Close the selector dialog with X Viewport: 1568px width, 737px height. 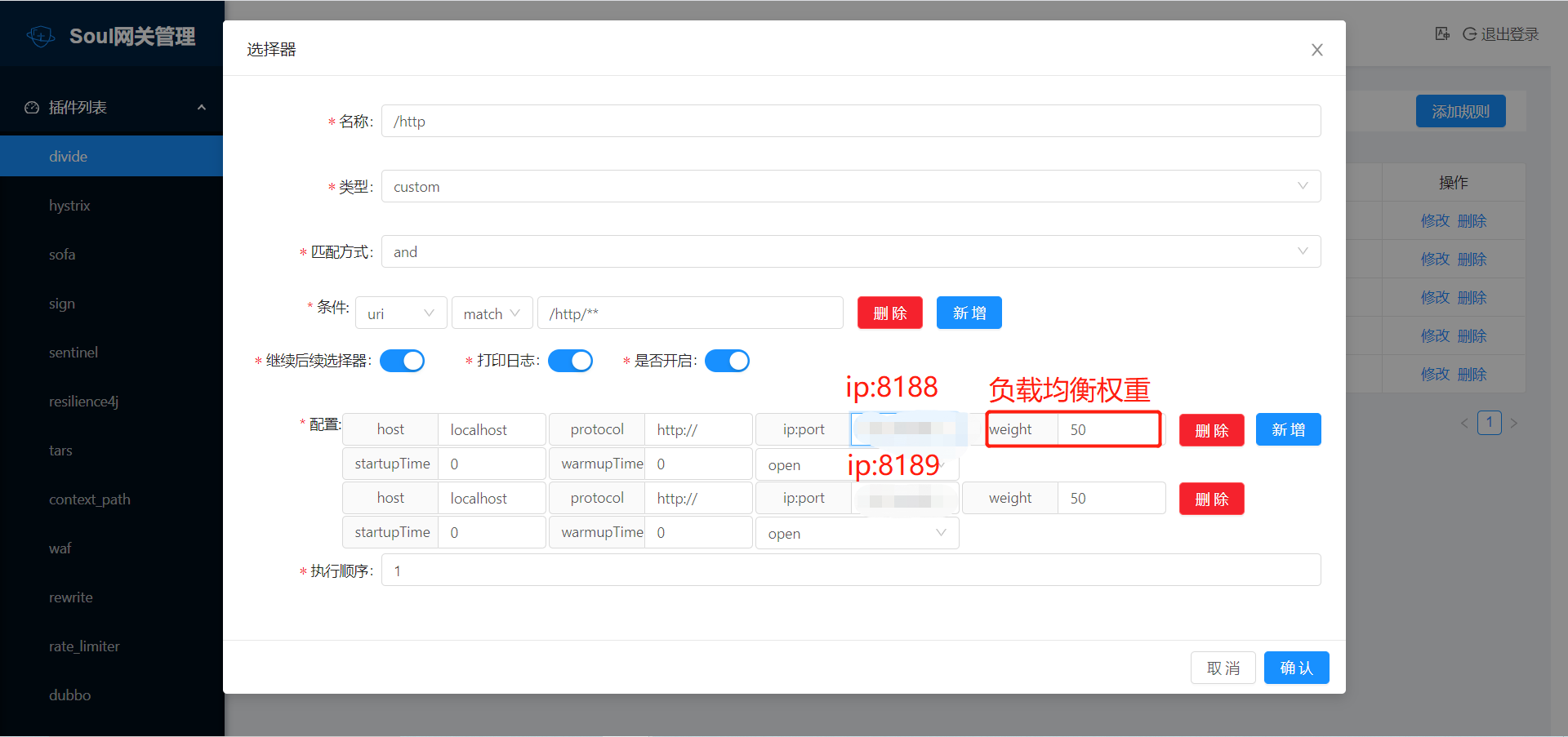point(1316,50)
